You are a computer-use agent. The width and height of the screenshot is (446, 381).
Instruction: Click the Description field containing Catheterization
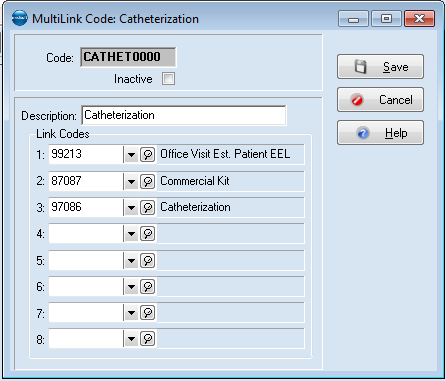point(184,115)
